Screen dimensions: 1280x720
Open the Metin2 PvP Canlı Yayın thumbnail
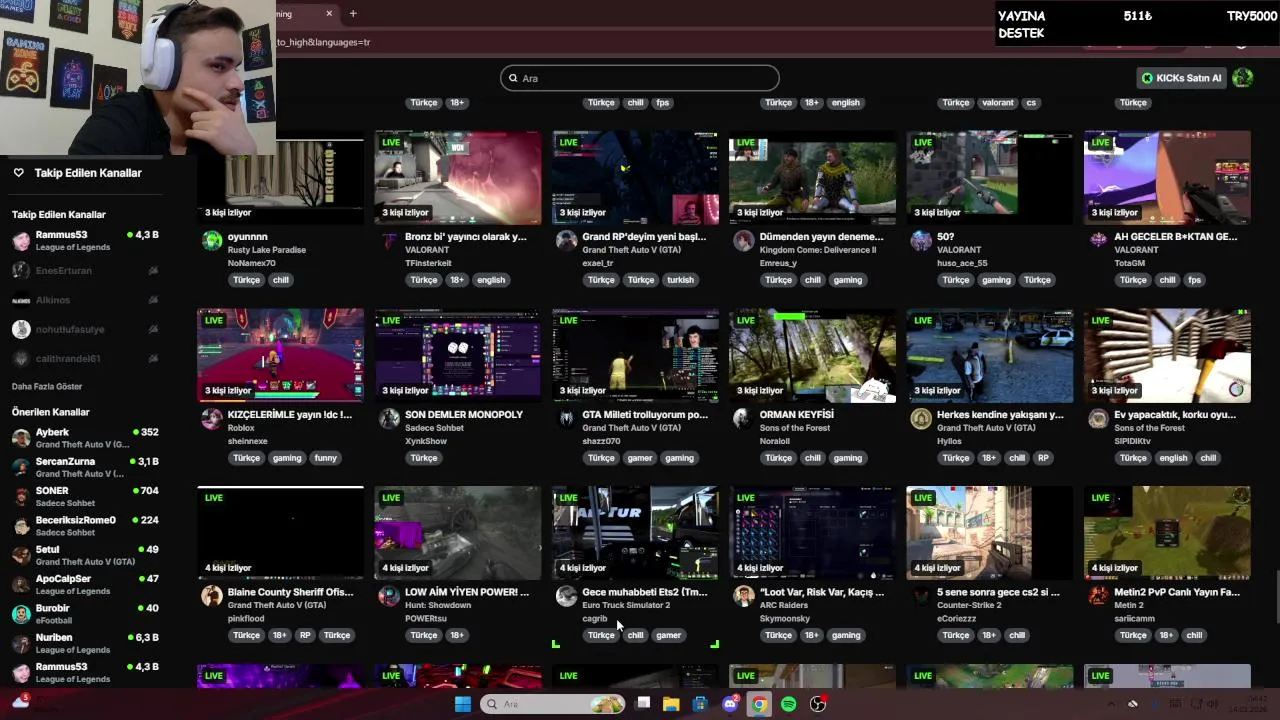click(x=1167, y=532)
